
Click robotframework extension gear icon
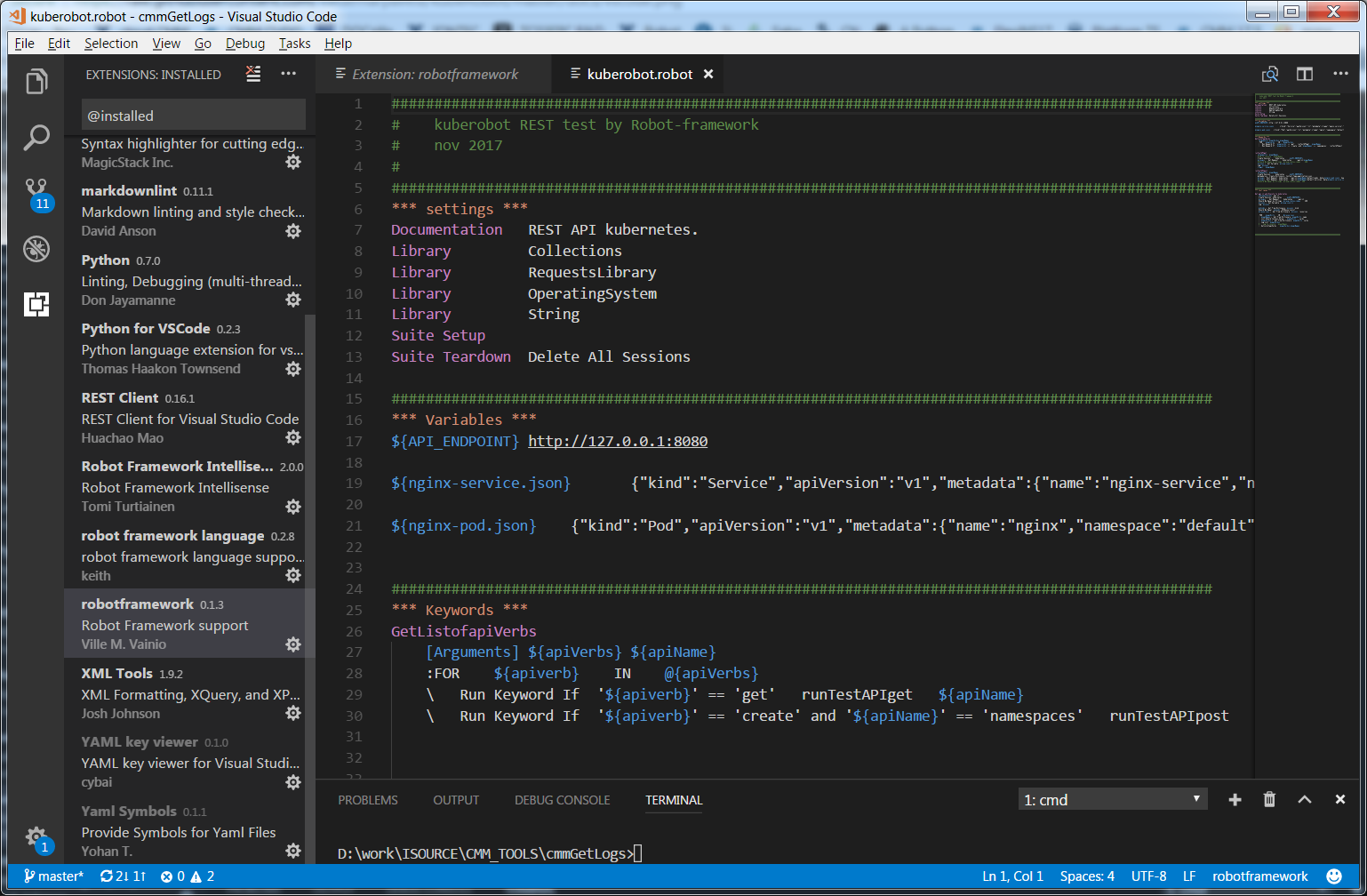pyautogui.click(x=293, y=644)
